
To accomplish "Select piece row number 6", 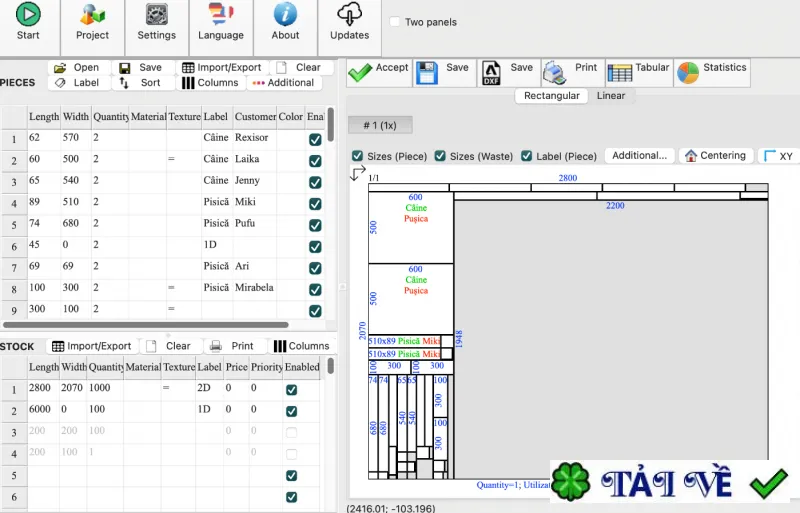I will point(14,247).
